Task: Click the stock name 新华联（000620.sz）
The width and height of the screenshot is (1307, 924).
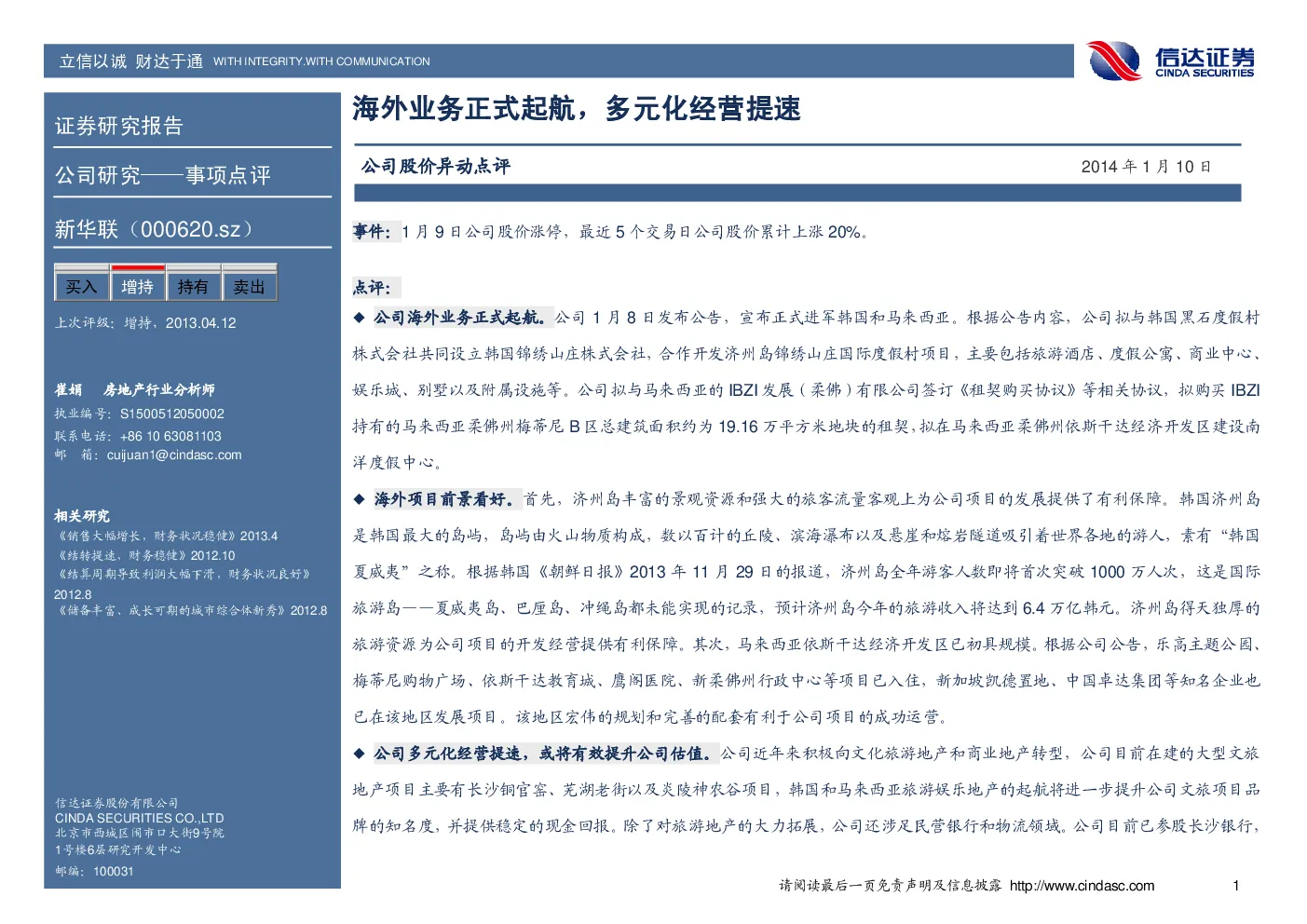Action: 154,229
